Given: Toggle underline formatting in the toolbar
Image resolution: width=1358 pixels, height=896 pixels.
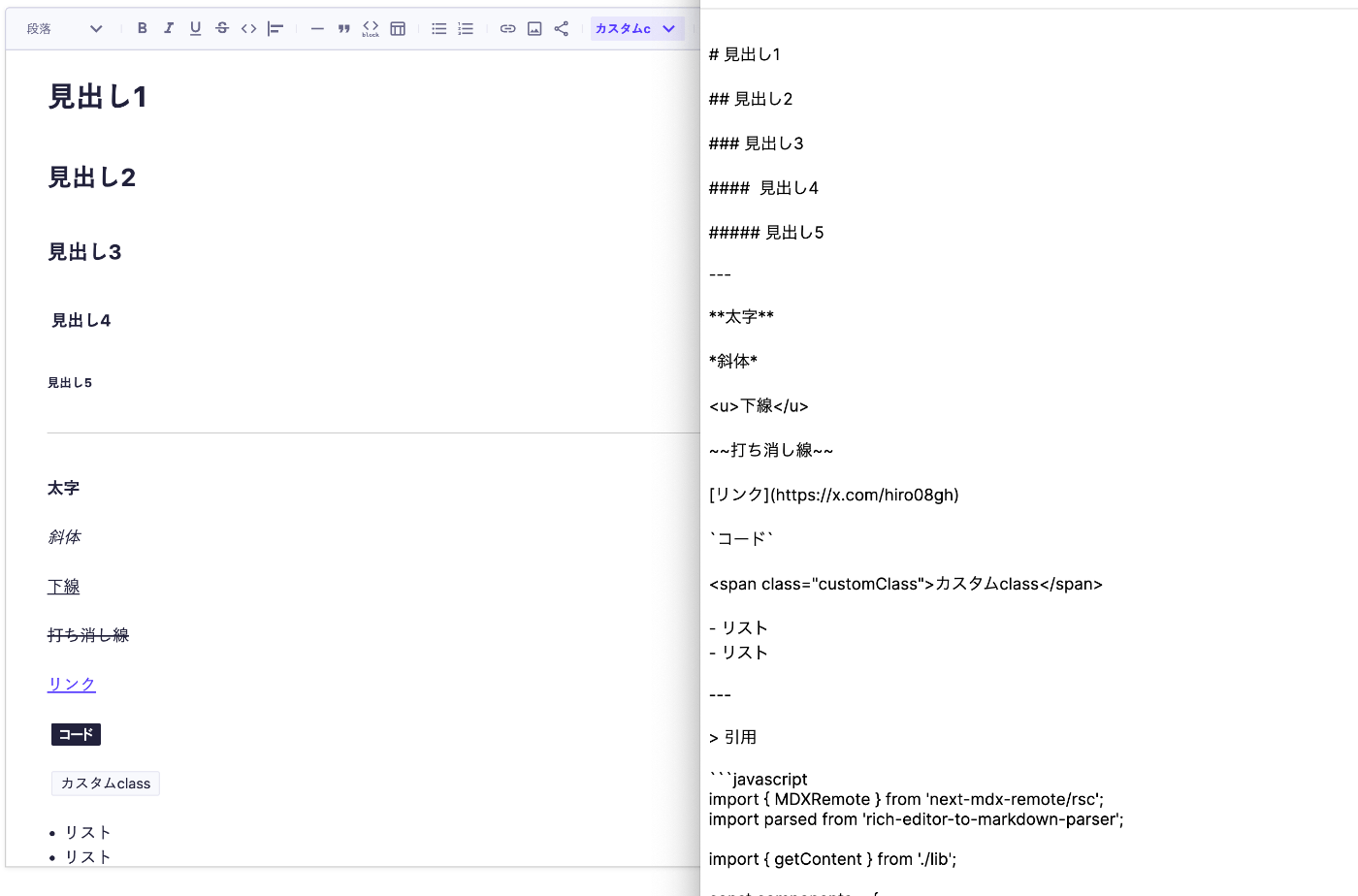Looking at the screenshot, I should point(195,28).
